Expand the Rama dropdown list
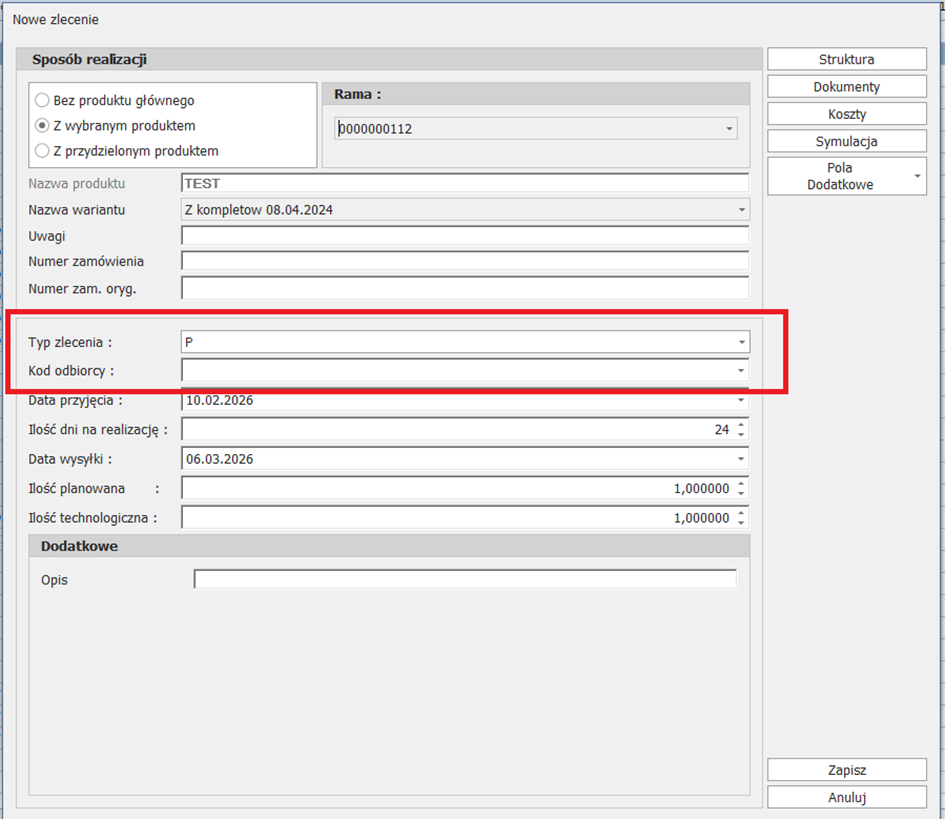Screen dimensions: 945x819 click(728, 129)
